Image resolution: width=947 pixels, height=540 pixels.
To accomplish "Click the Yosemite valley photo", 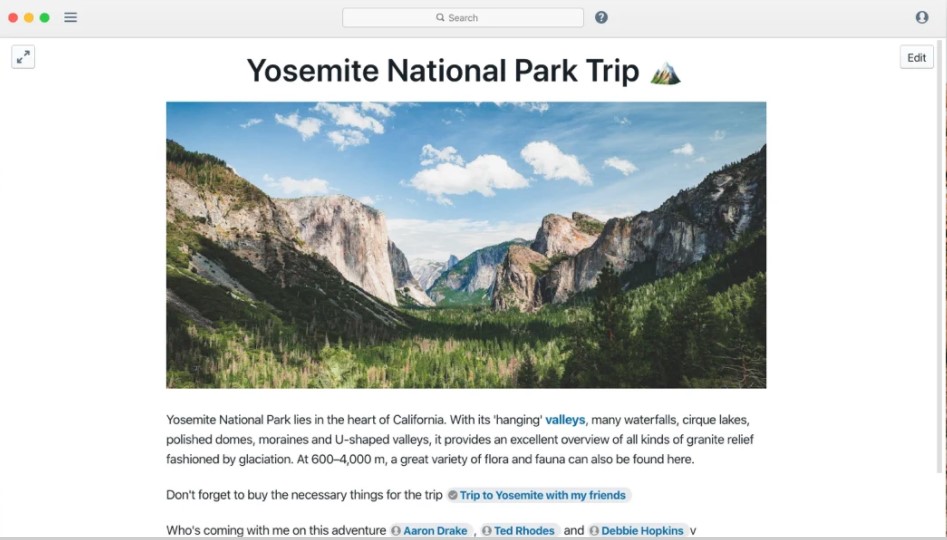I will (466, 244).
